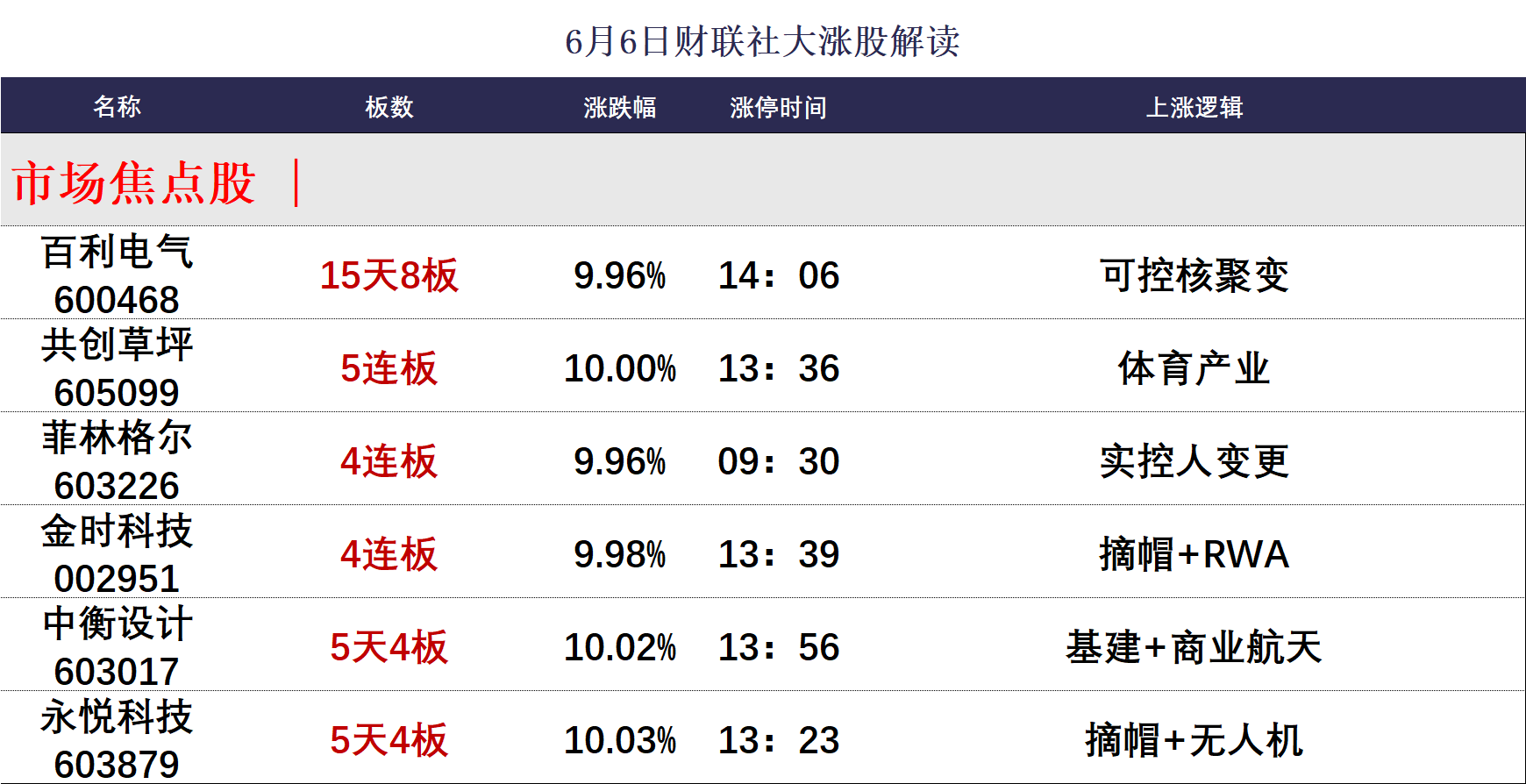The width and height of the screenshot is (1526, 784).
Task: Click the 5连板 cell
Action: coord(389,368)
